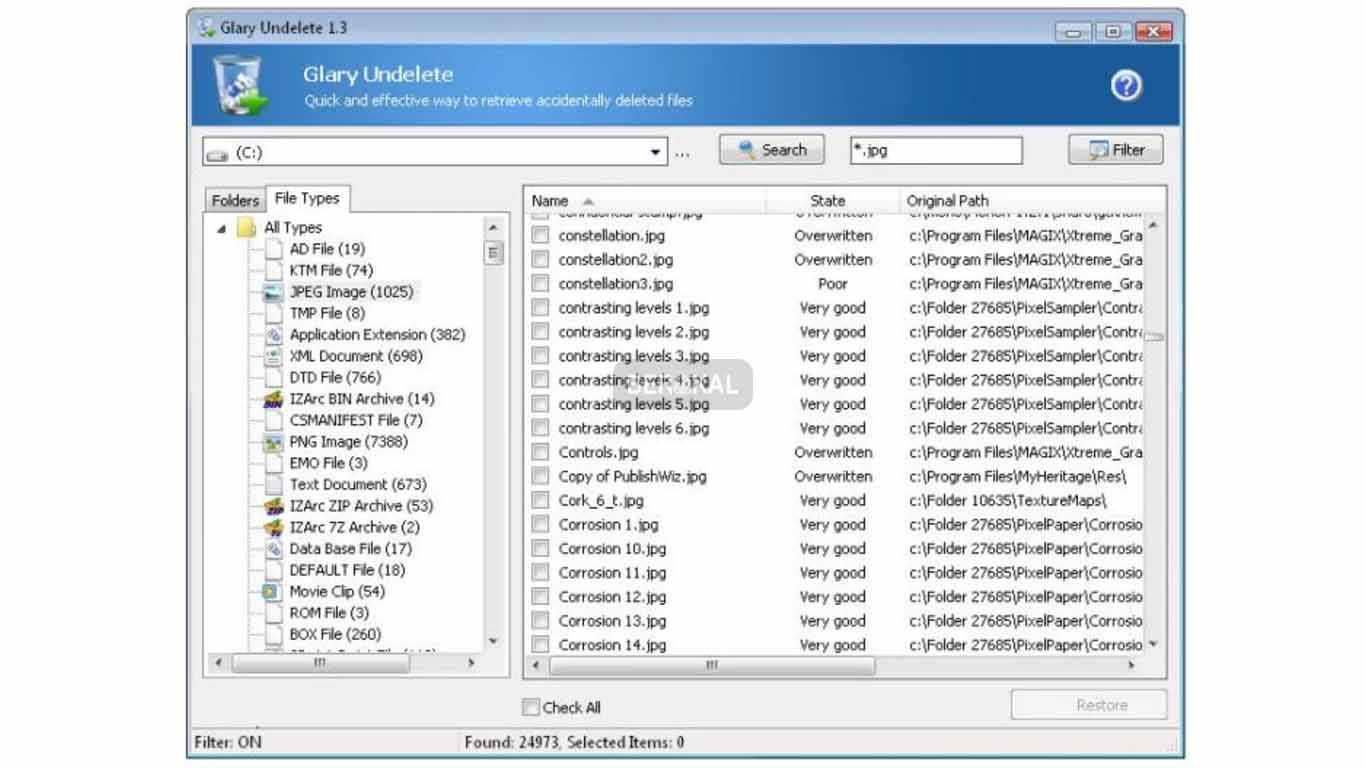Click the Glary Undelete title bar icon
Image resolution: width=1366 pixels, height=768 pixels.
point(207,28)
